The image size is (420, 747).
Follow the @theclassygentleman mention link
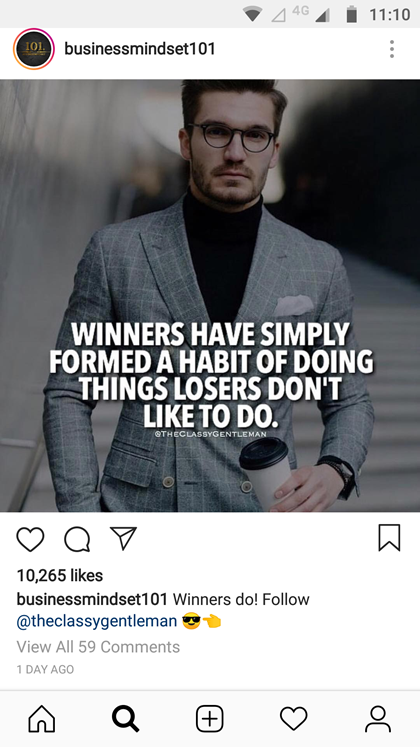tap(97, 621)
